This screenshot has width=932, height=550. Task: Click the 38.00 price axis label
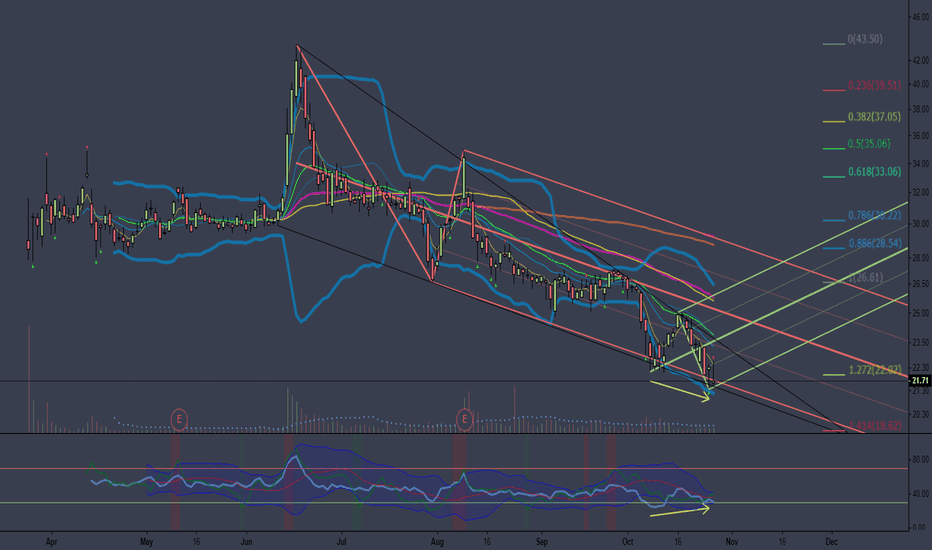pos(920,109)
